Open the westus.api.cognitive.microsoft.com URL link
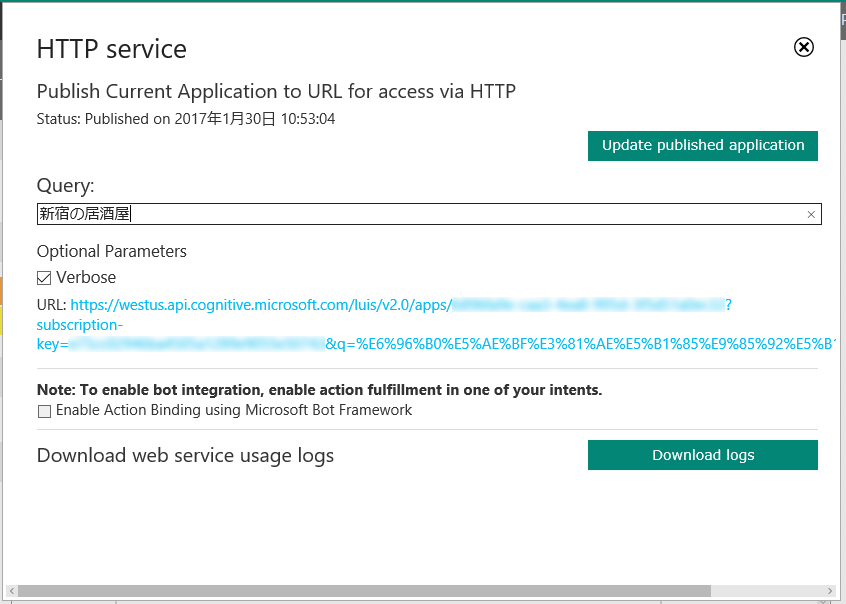846x604 pixels. [260, 305]
